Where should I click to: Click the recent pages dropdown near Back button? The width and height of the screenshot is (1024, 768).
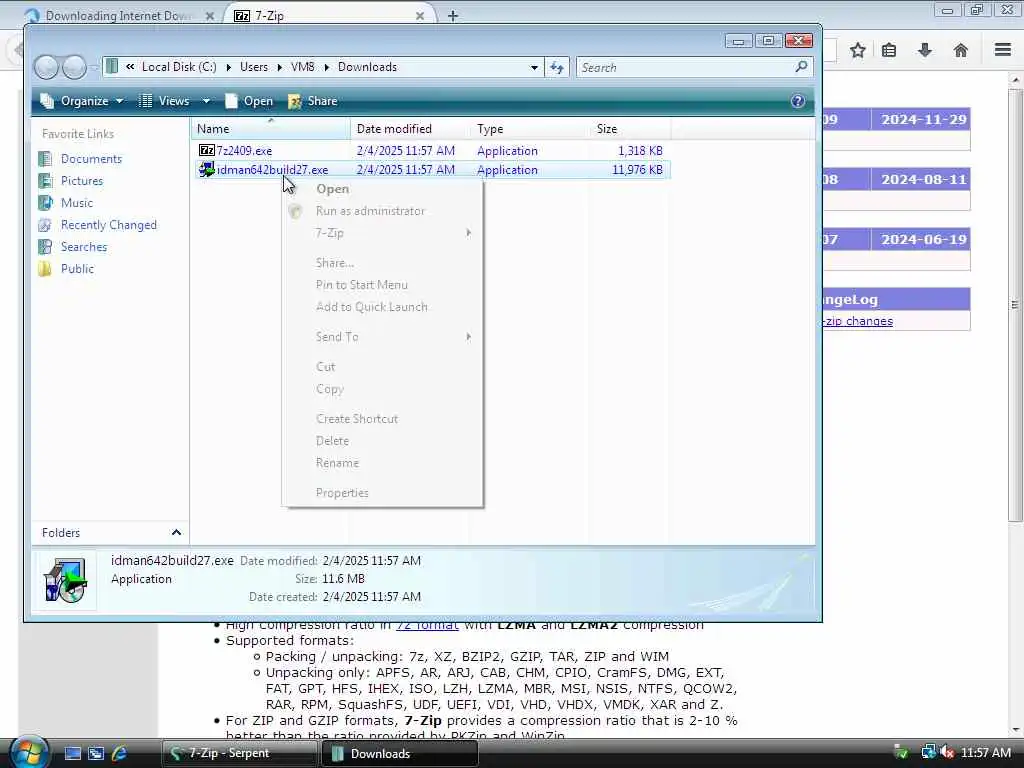point(93,67)
